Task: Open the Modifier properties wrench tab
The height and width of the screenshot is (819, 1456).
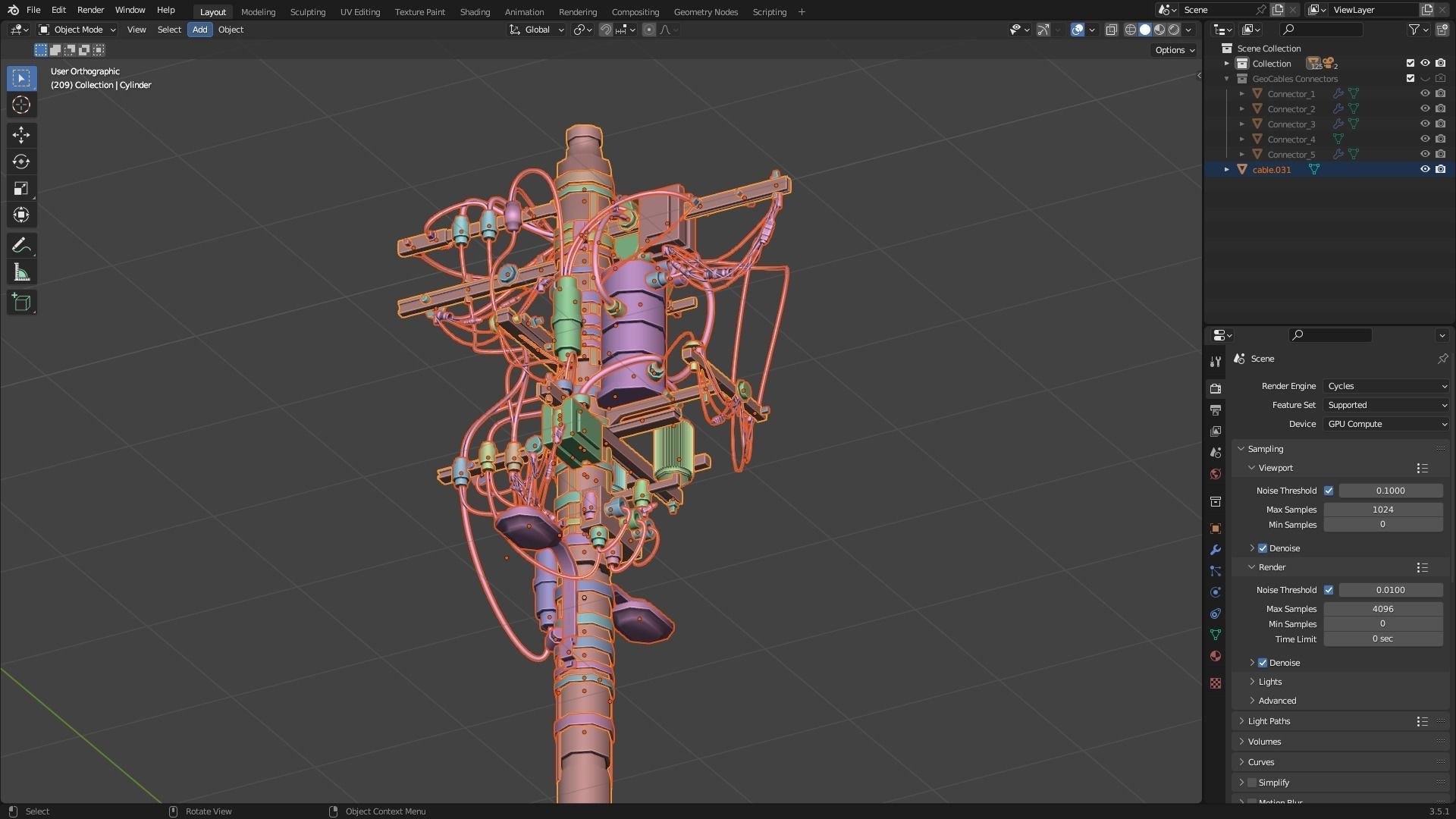Action: pos(1216,550)
